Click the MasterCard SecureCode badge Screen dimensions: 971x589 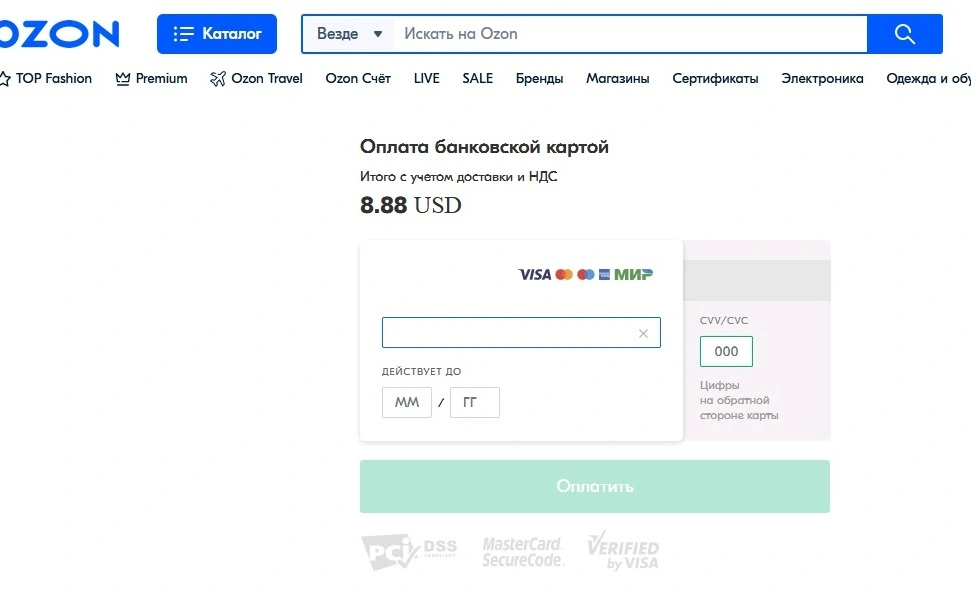[x=523, y=552]
